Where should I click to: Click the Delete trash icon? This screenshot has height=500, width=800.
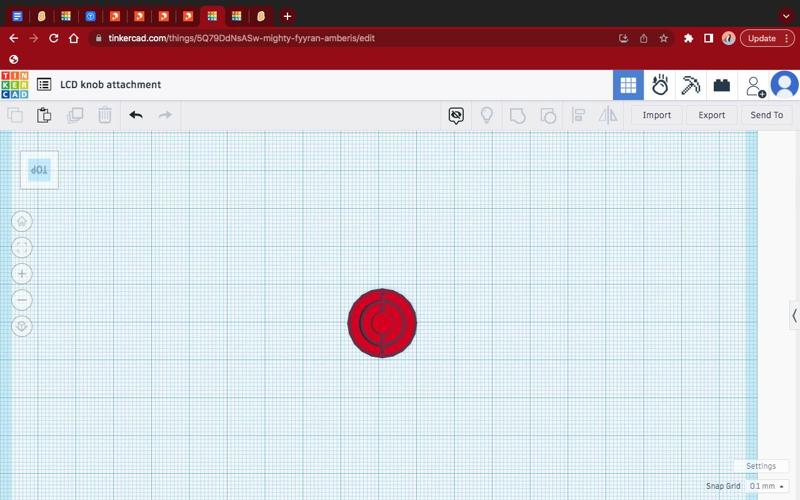point(105,115)
